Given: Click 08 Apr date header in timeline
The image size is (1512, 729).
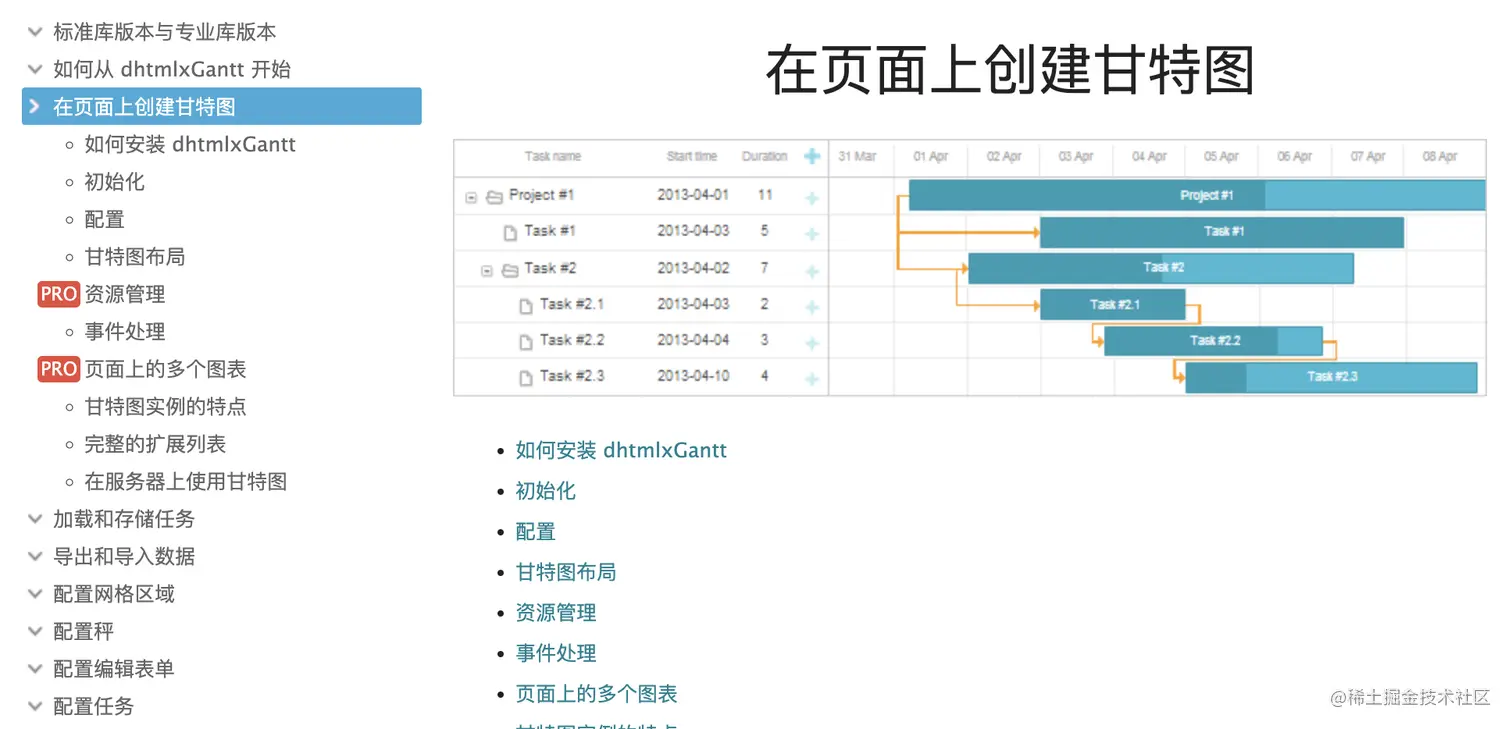Looking at the screenshot, I should point(1441,156).
